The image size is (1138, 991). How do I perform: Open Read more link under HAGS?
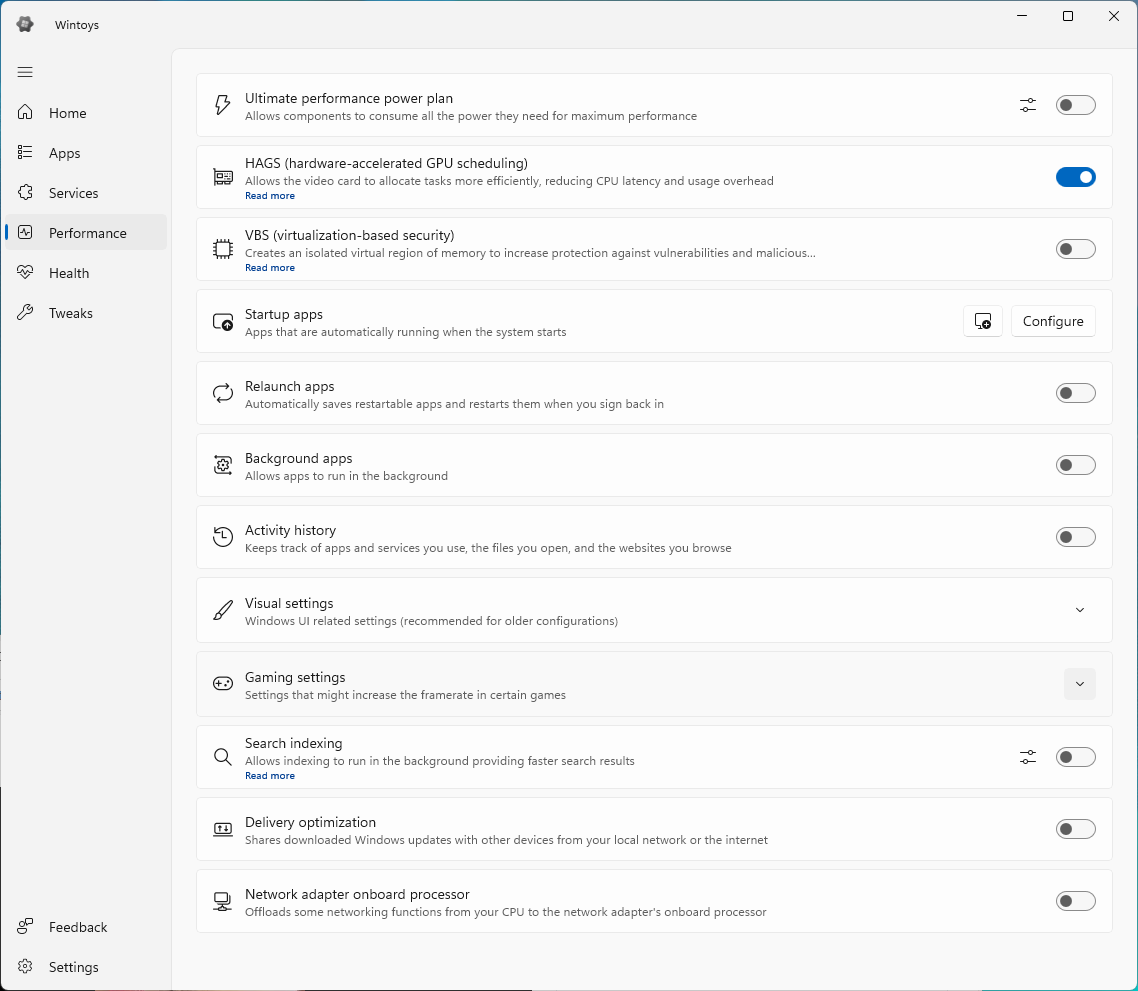270,196
